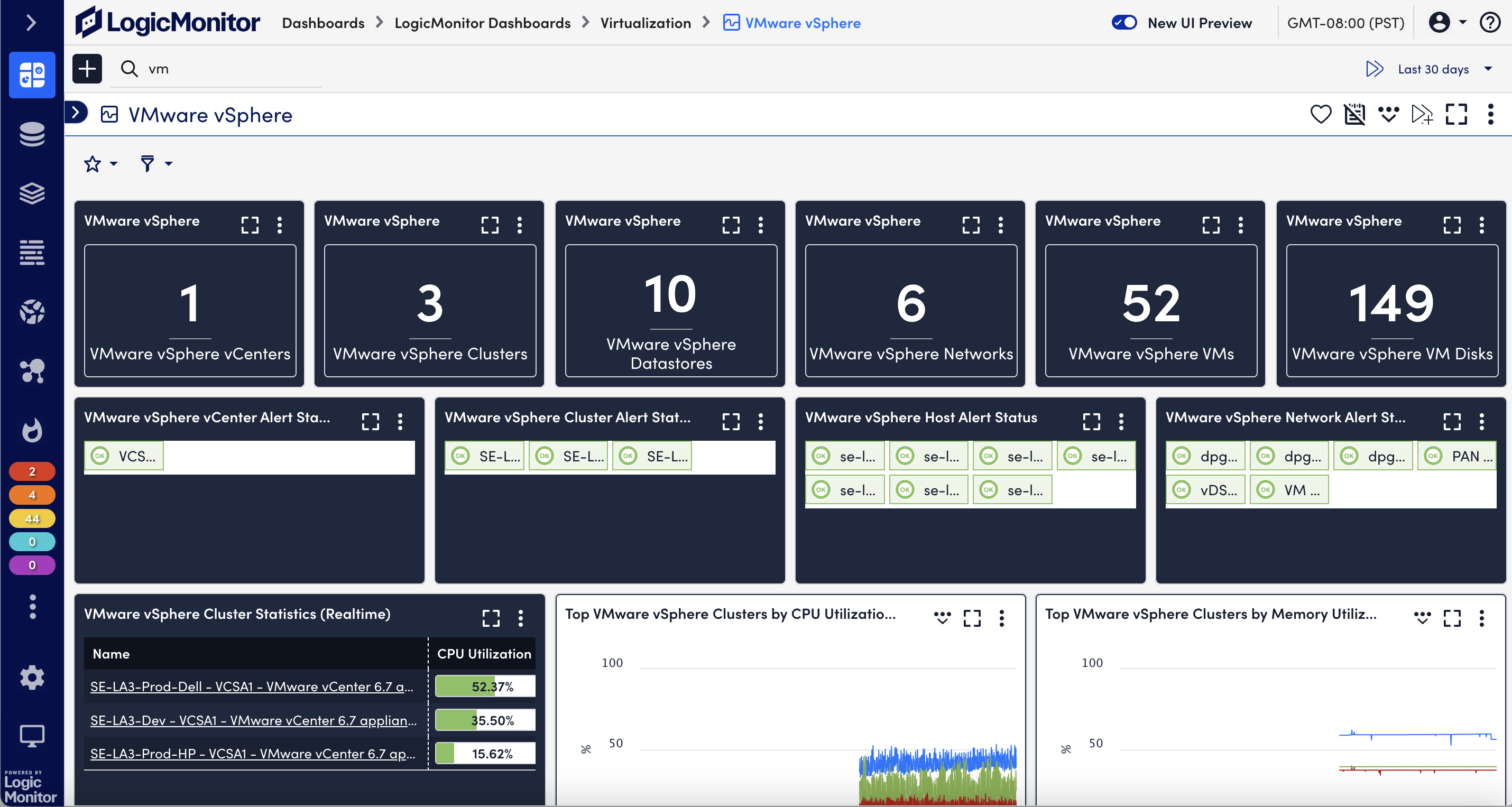Image resolution: width=1512 pixels, height=807 pixels.
Task: Open Alerts via the flame icon
Action: coord(32,431)
